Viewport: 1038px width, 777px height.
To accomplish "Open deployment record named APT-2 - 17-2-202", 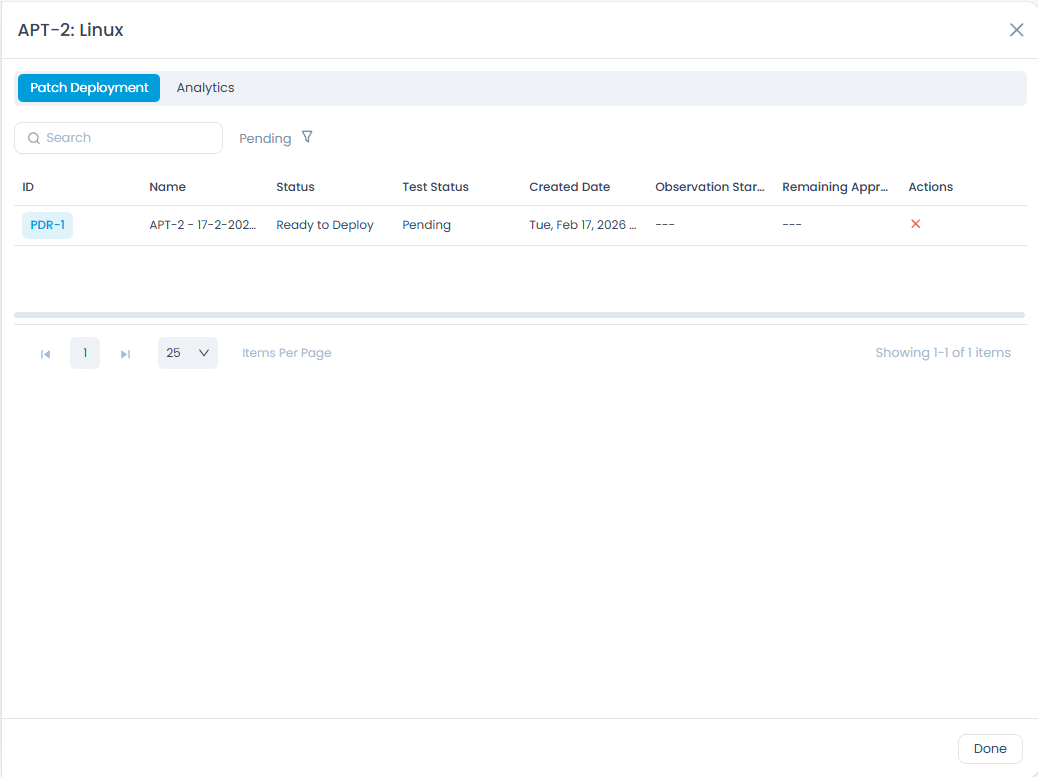I will click(x=202, y=225).
